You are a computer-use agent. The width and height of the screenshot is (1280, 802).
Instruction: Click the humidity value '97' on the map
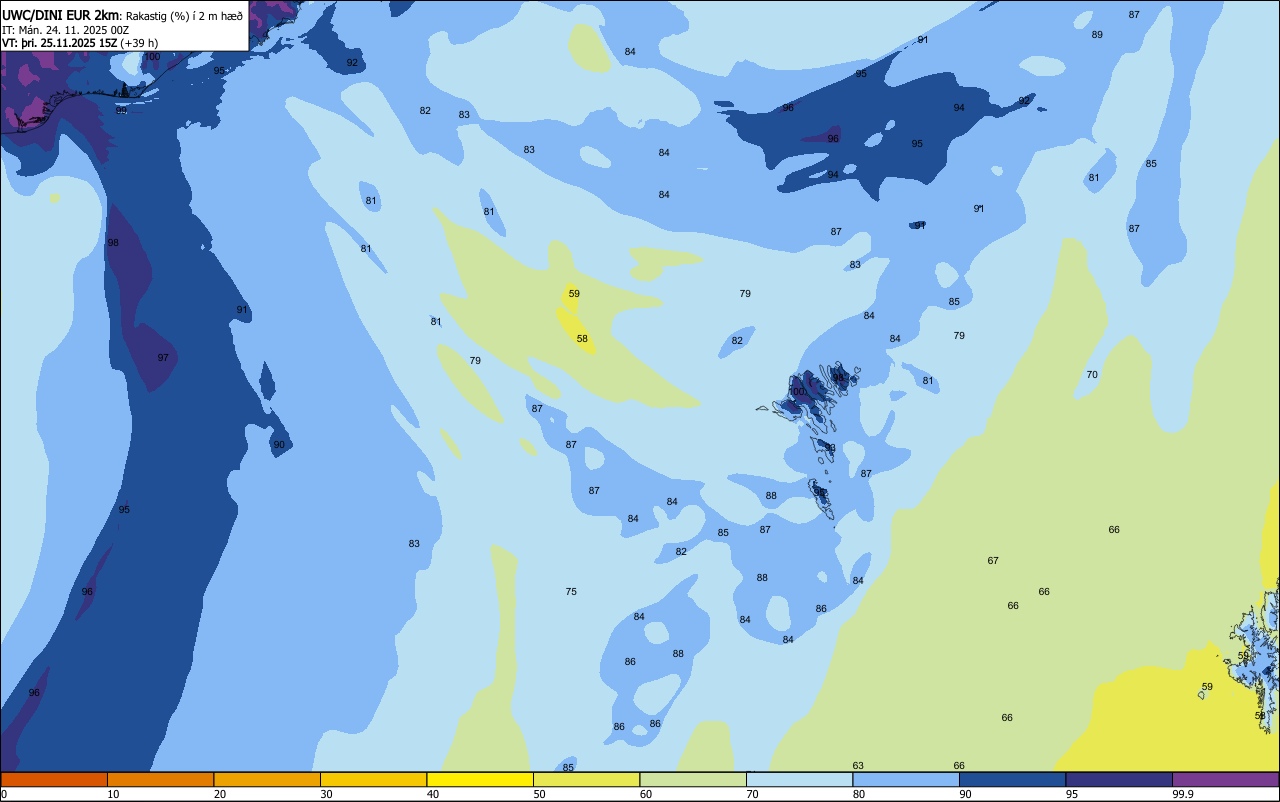(163, 358)
